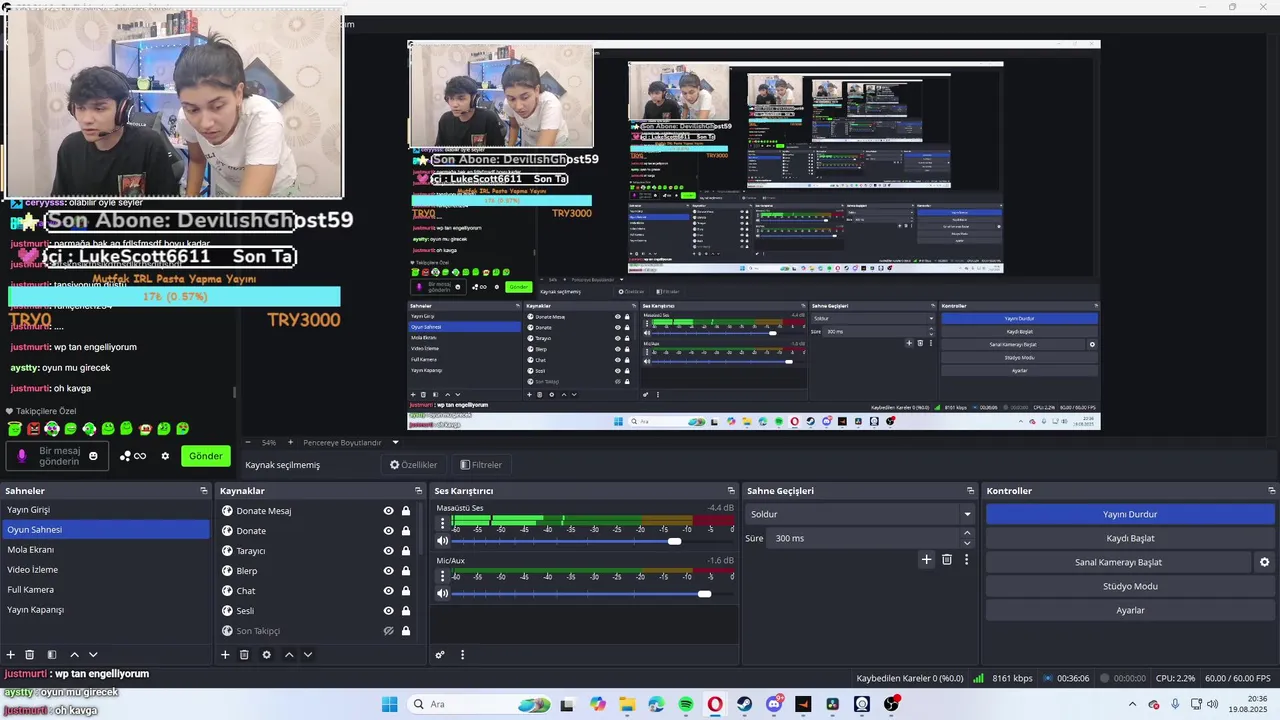This screenshot has height=720, width=1280.
Task: Click the Süre 300 ms duration field
Action: pyautogui.click(x=865, y=538)
